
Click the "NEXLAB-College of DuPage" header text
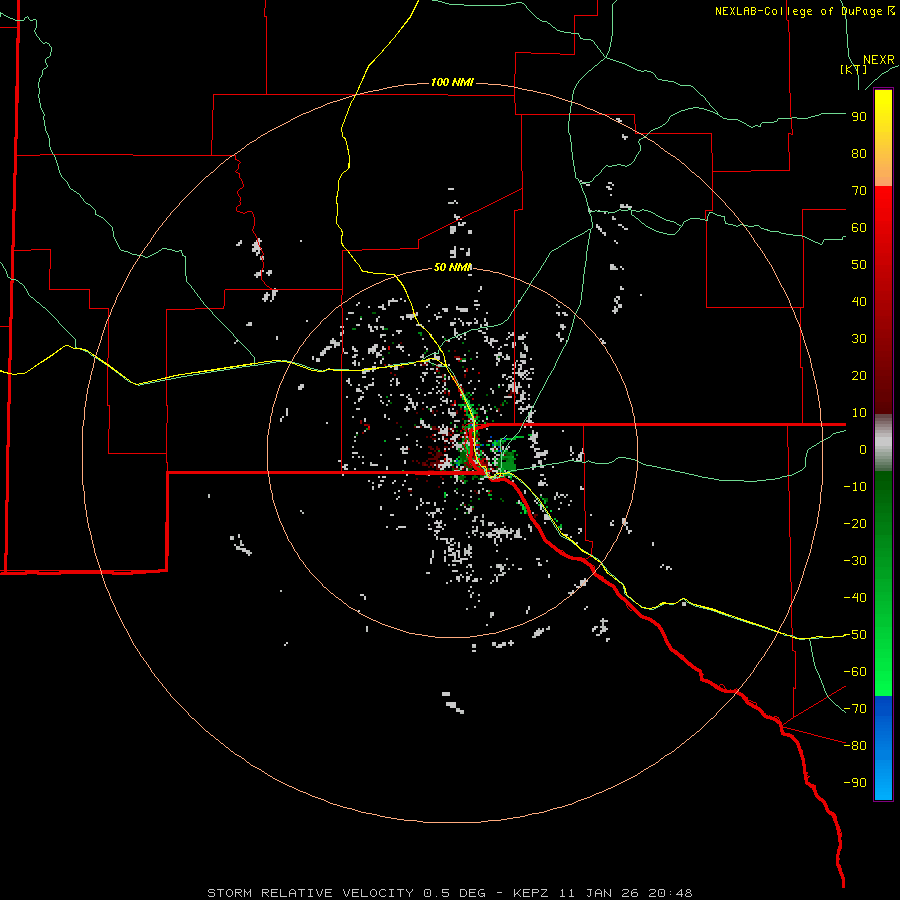[798, 11]
